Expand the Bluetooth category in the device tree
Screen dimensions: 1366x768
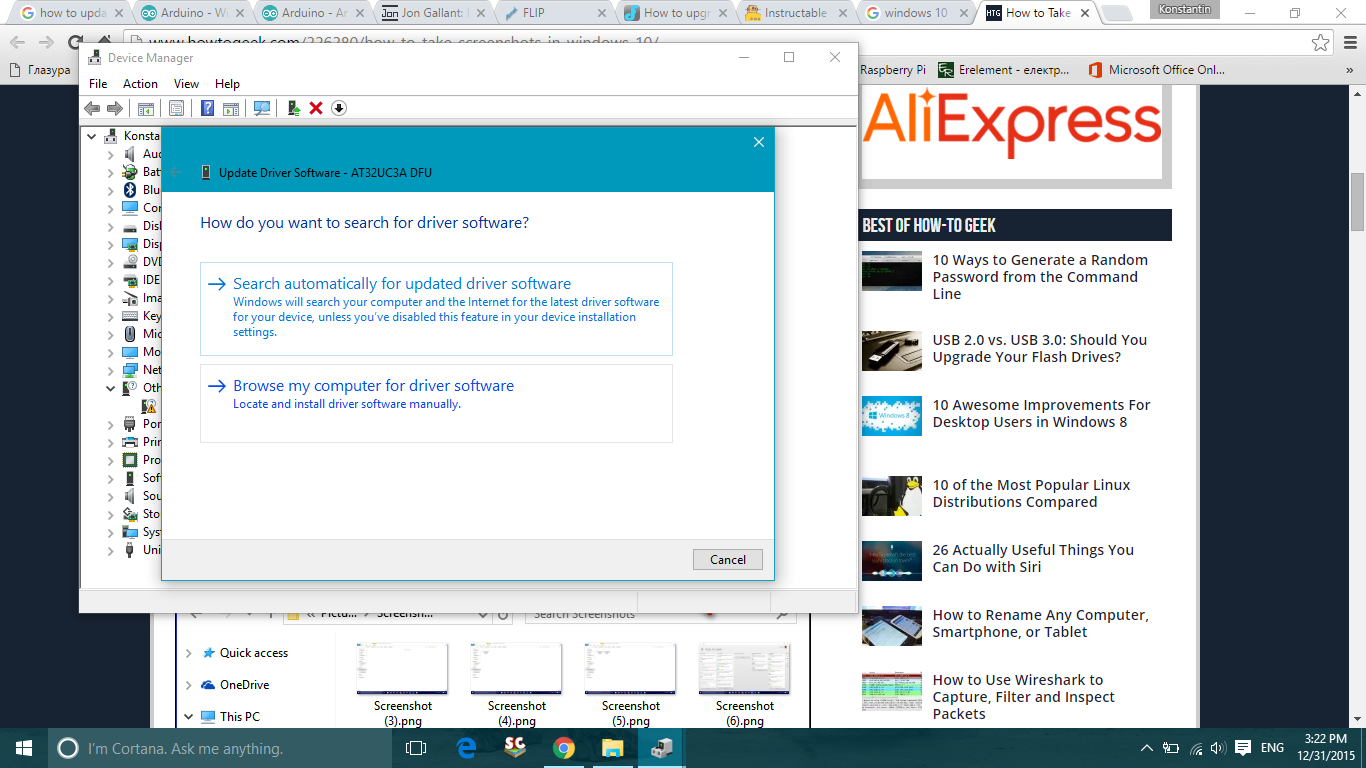click(x=112, y=189)
